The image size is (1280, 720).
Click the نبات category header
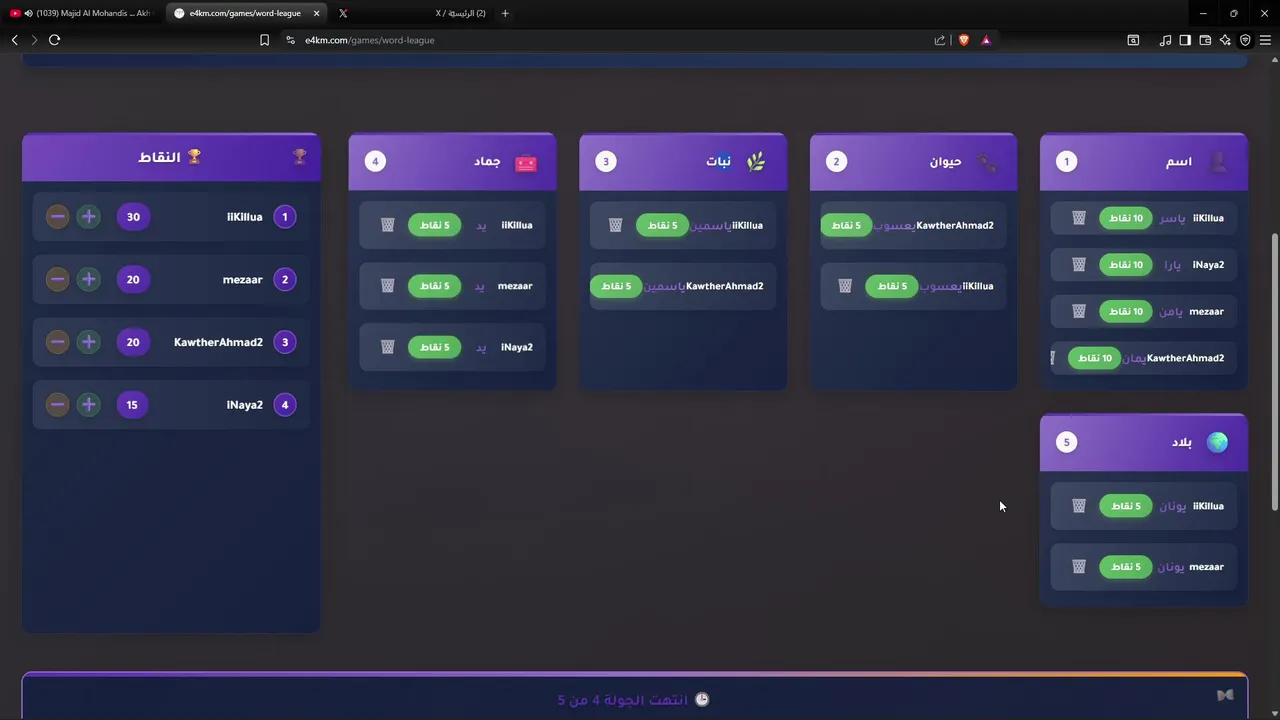pos(683,161)
